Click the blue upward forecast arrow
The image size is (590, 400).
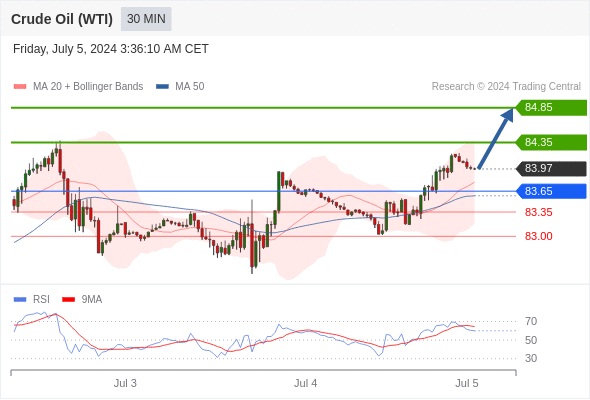[x=496, y=138]
